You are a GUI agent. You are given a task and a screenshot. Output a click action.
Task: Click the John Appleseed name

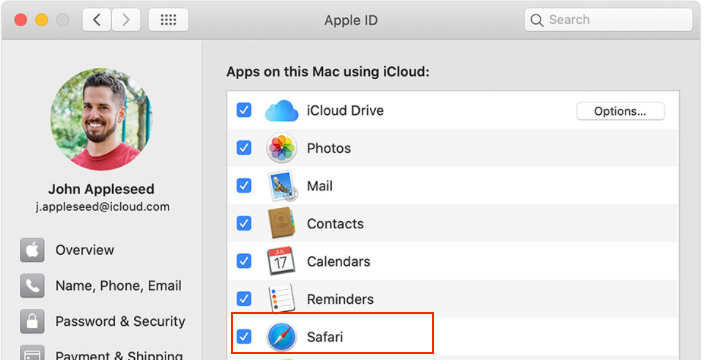pyautogui.click(x=101, y=189)
